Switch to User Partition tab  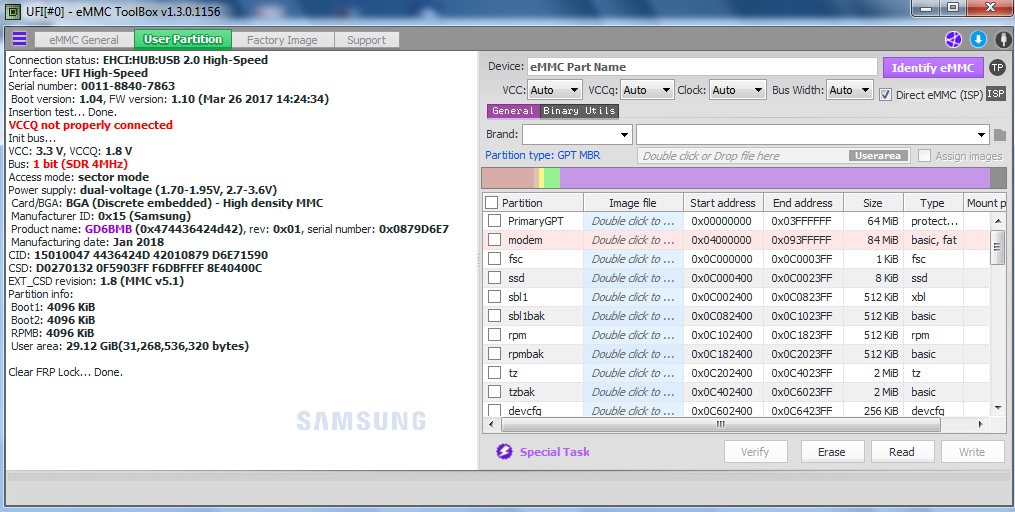183,39
